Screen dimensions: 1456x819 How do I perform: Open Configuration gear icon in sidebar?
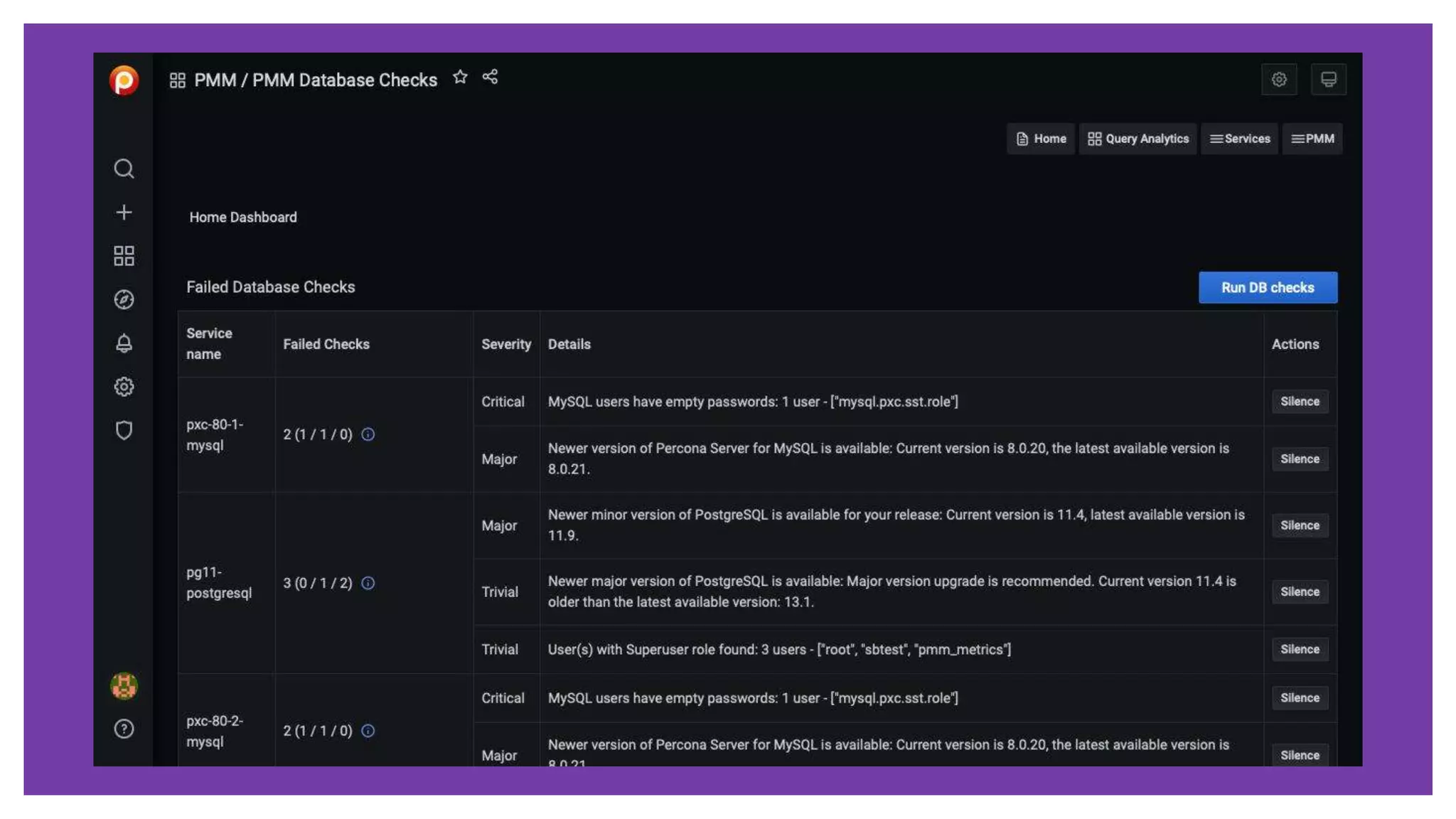click(124, 387)
